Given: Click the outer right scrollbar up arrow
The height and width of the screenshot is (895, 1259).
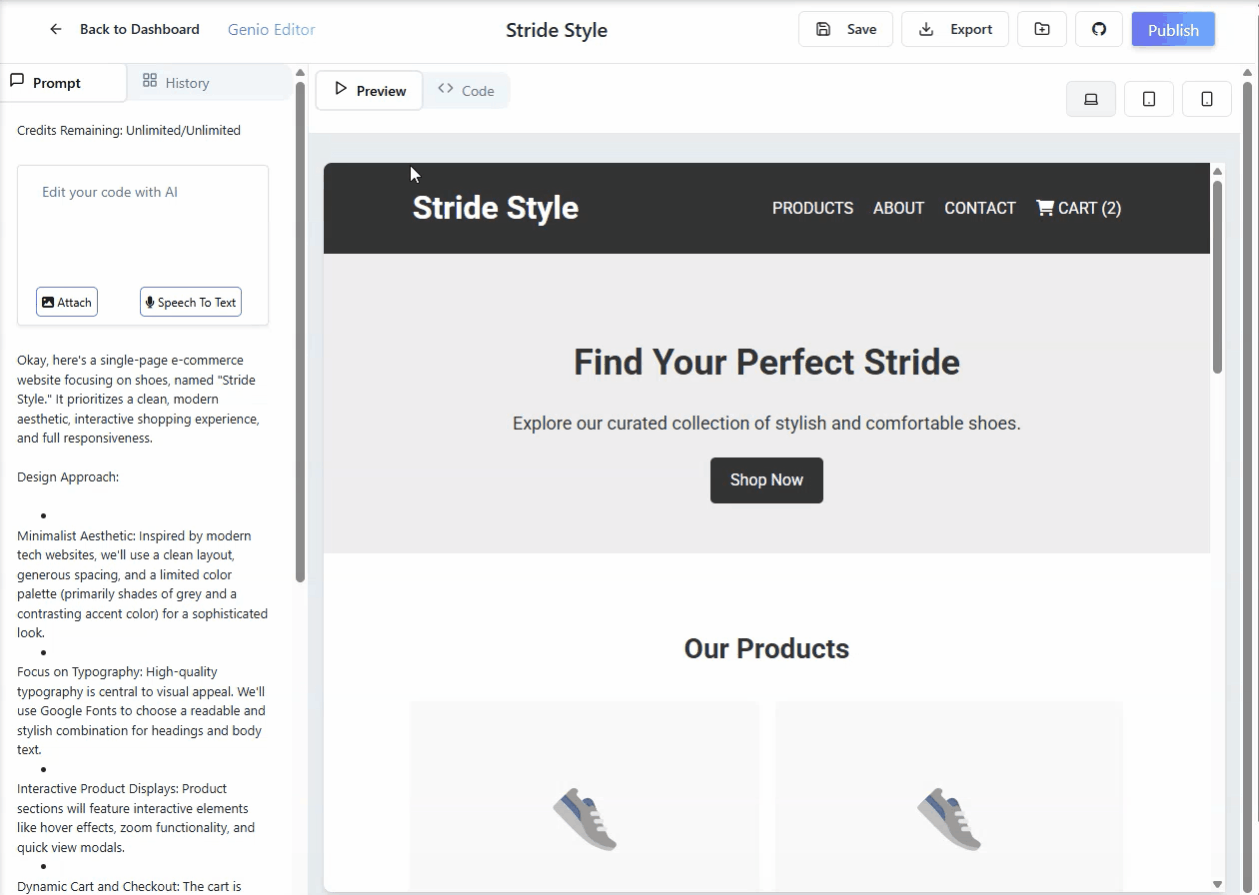Looking at the screenshot, I should 1247,72.
